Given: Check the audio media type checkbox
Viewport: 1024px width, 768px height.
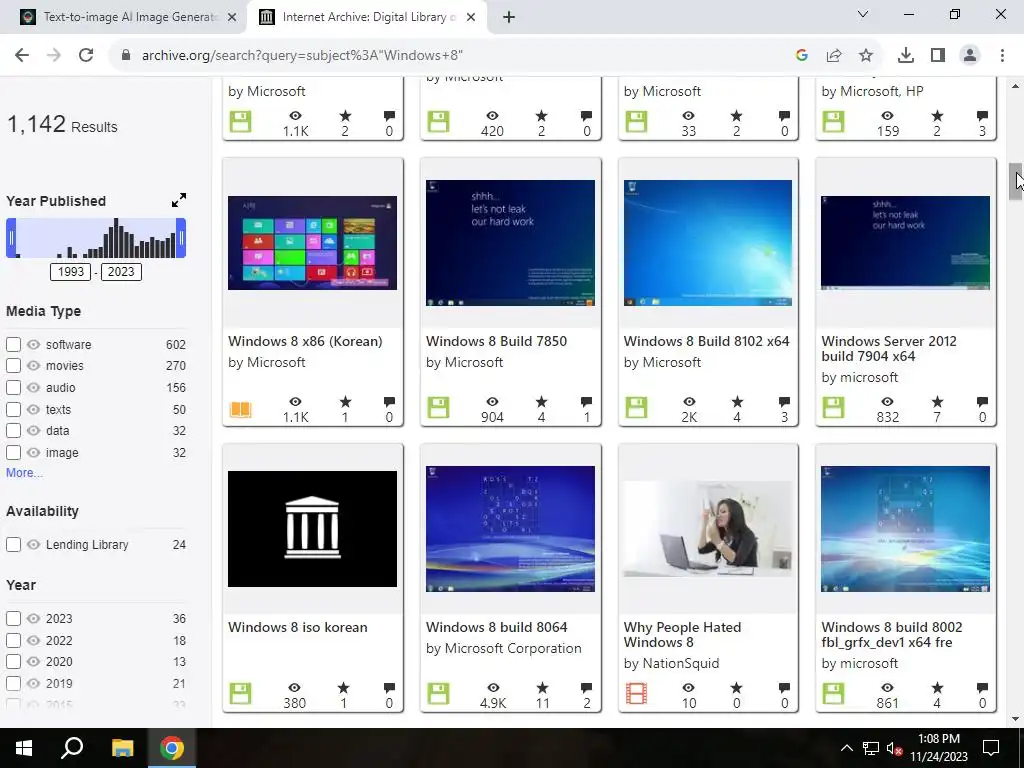Looking at the screenshot, I should coord(13,387).
